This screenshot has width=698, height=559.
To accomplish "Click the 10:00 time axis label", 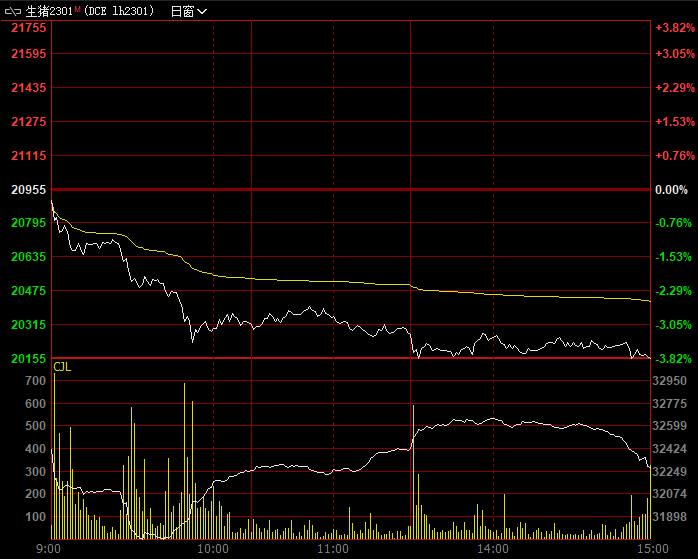I will [x=213, y=549].
